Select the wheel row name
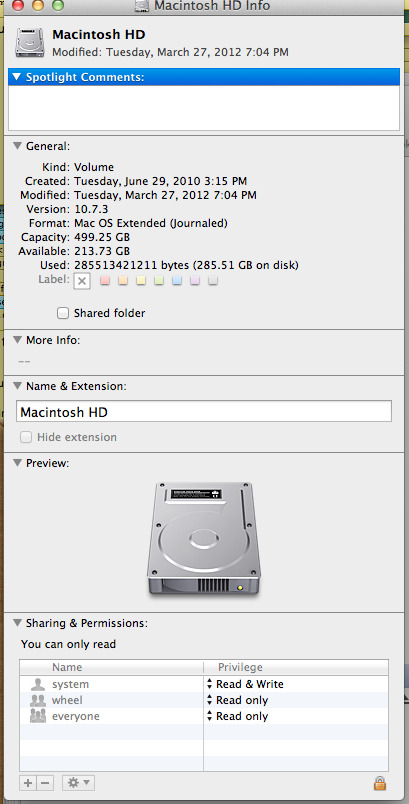 point(67,700)
